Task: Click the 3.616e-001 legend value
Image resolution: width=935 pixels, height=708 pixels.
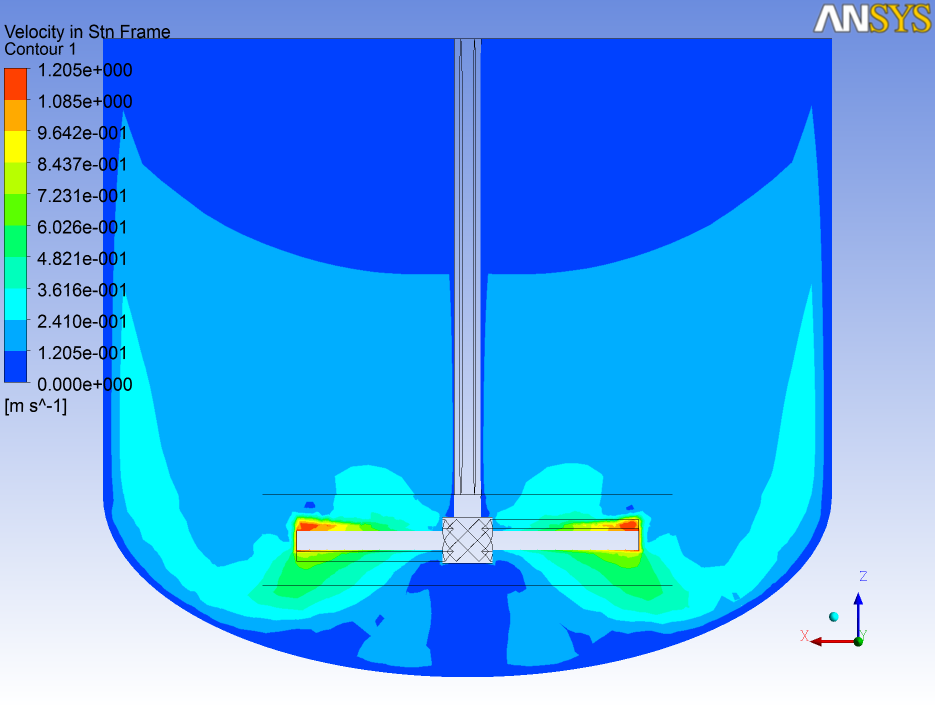Action: point(83,291)
